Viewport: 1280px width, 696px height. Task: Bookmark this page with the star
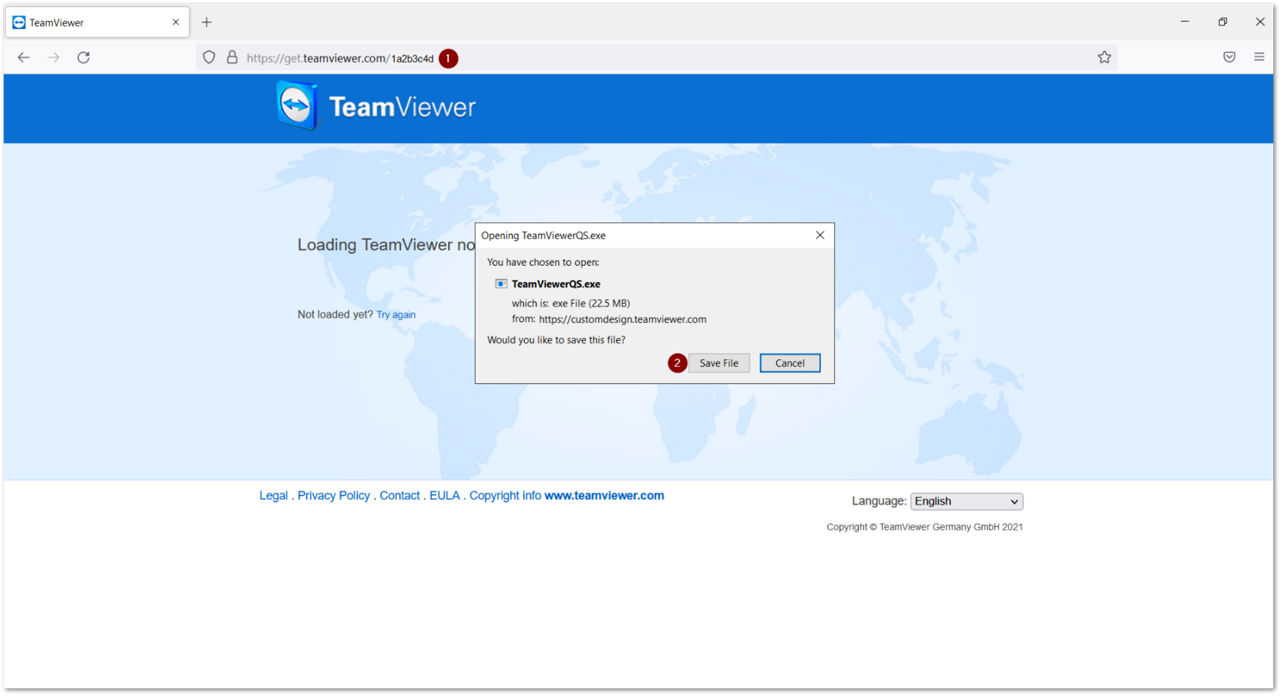(x=1104, y=58)
